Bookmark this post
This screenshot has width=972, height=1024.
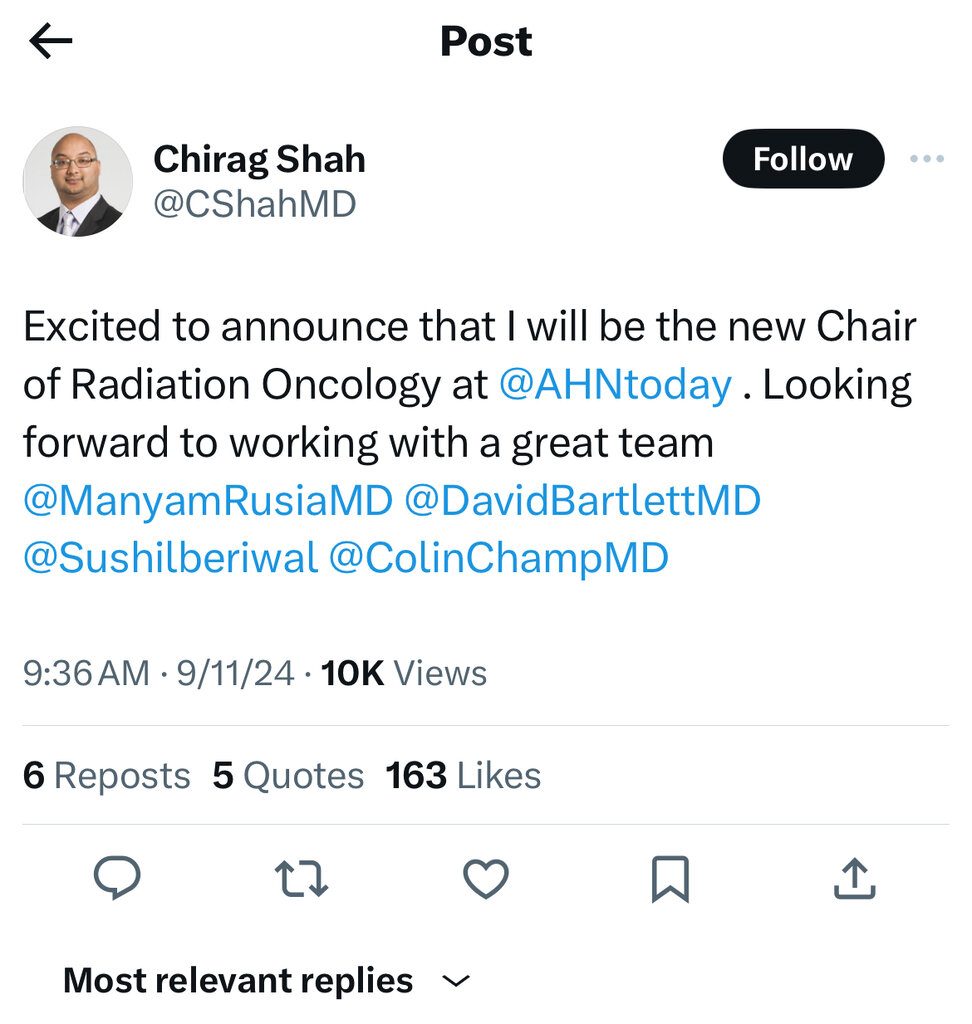(x=670, y=880)
